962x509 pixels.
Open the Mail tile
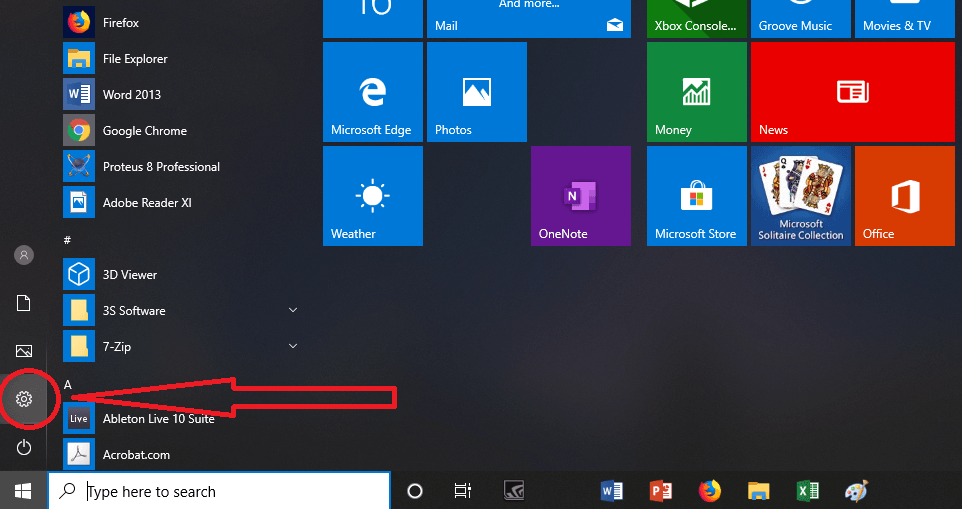click(x=529, y=18)
